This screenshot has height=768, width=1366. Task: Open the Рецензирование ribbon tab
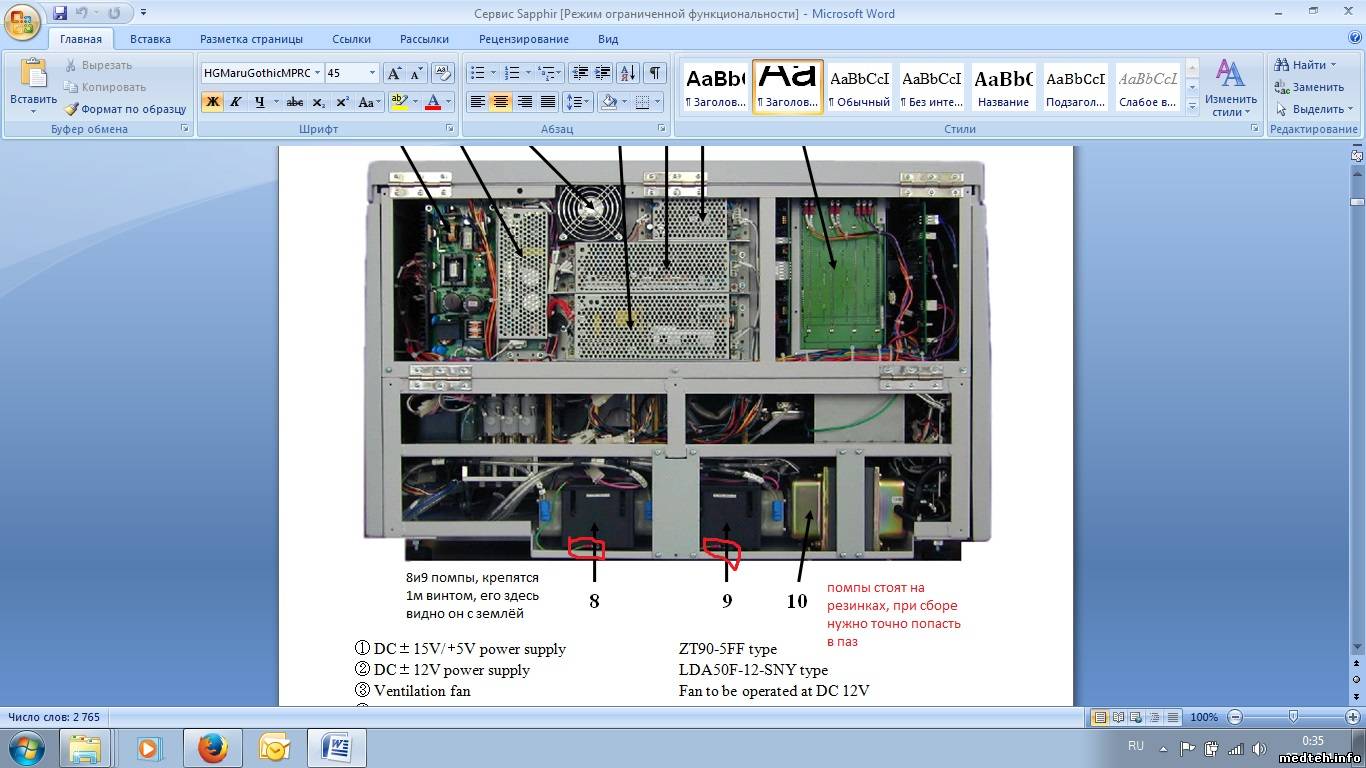(x=523, y=39)
